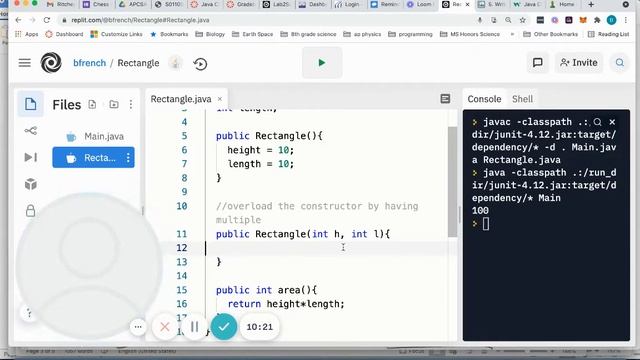The image size is (640, 360).
Task: Click the editor vertical scrollbar
Action: click(452, 182)
